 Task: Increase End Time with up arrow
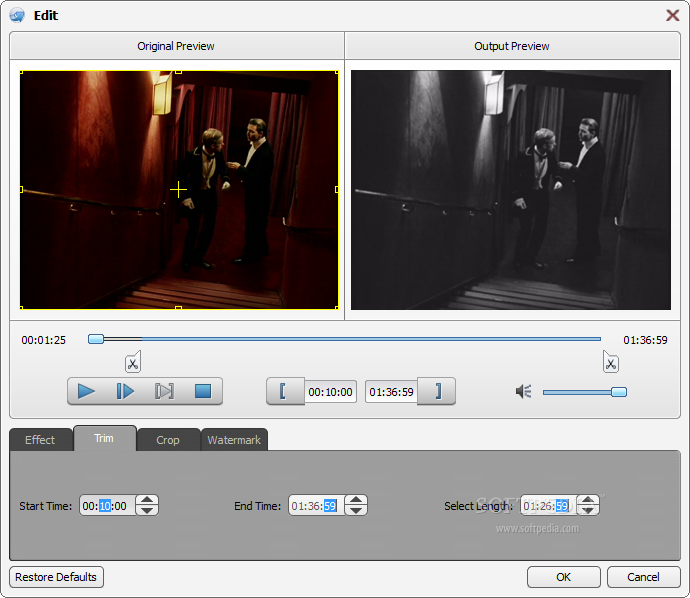[356, 500]
